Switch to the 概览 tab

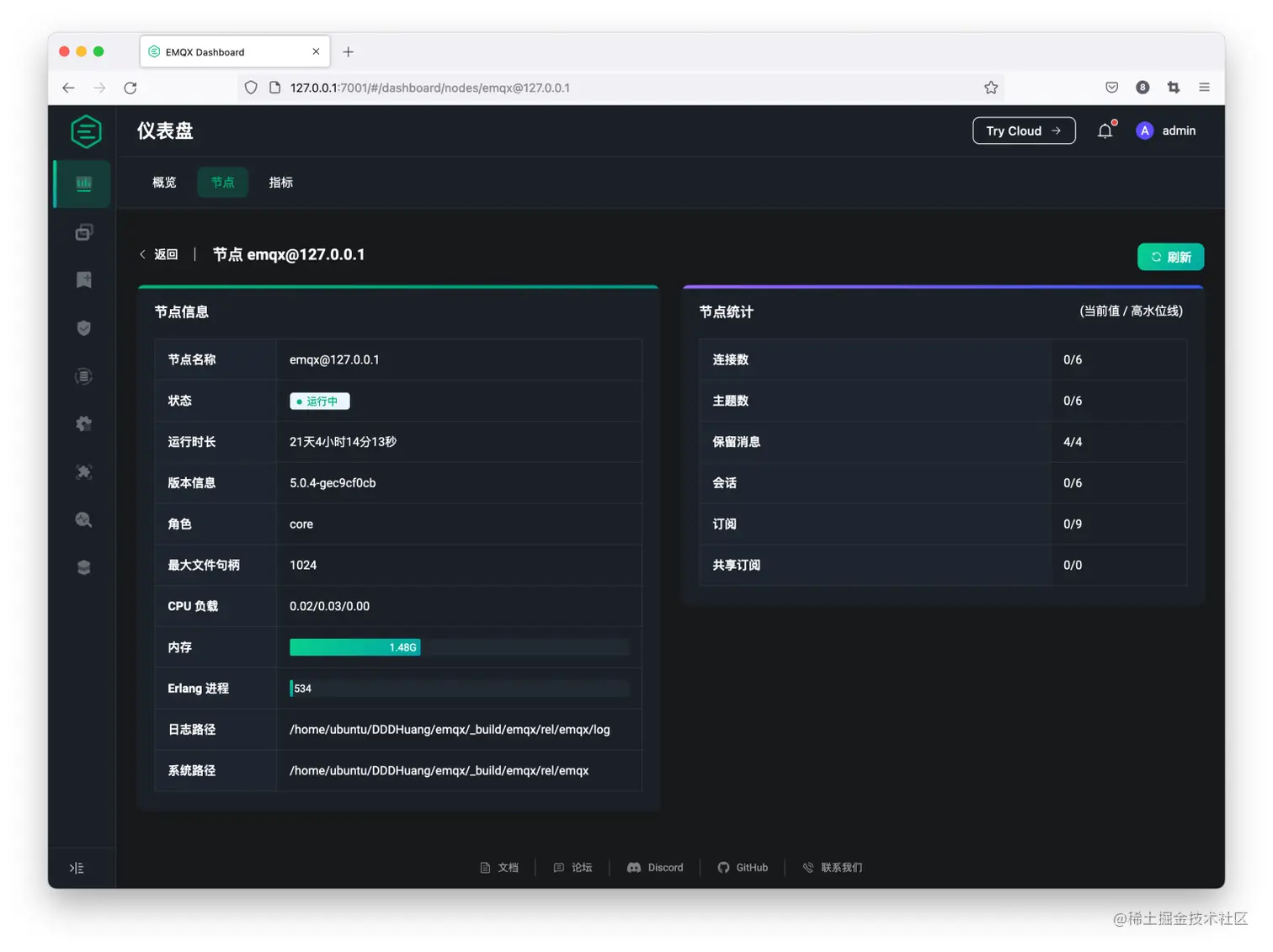coord(163,182)
